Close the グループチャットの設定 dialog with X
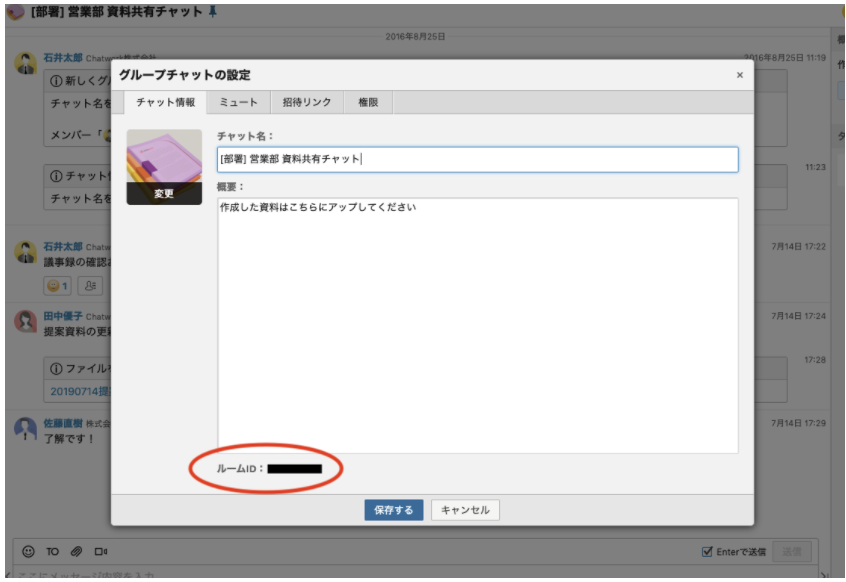Viewport: 846px width, 582px height. [740, 75]
